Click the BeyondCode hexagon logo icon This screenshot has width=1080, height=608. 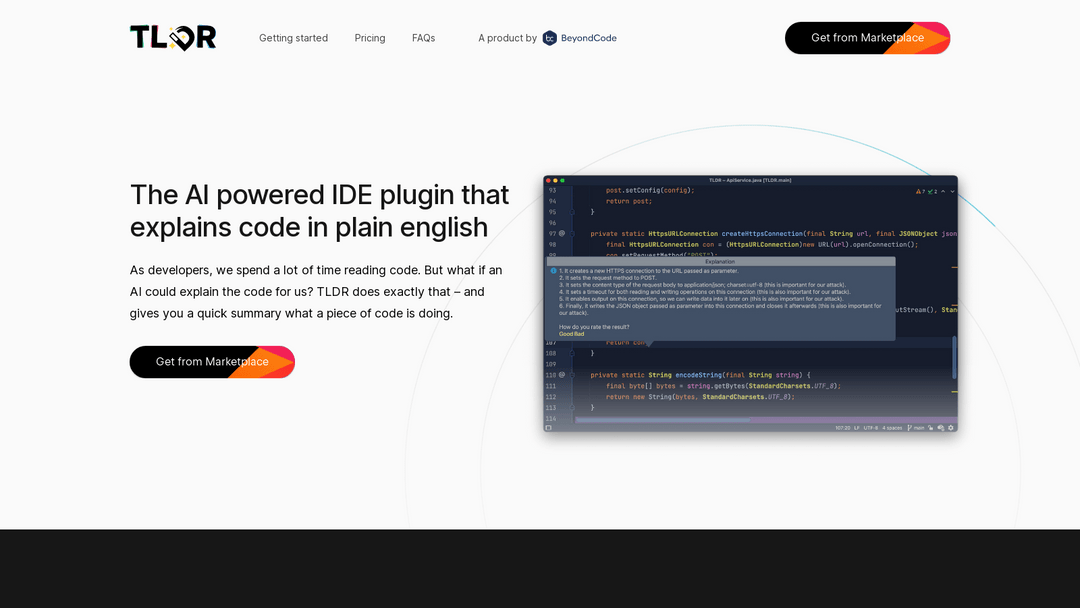click(x=550, y=38)
